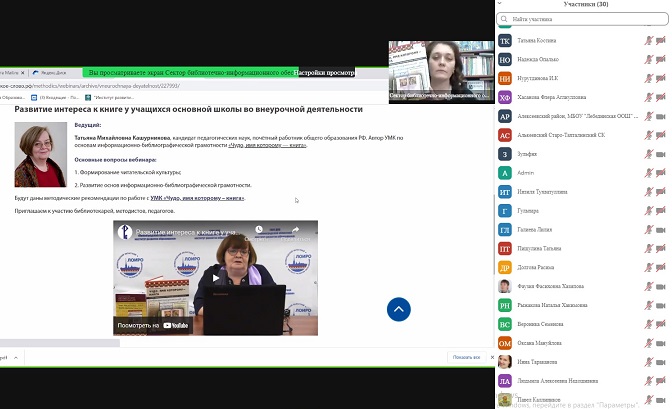Toggle the camera icon in the АР row
672x409 pixels.
(660, 116)
